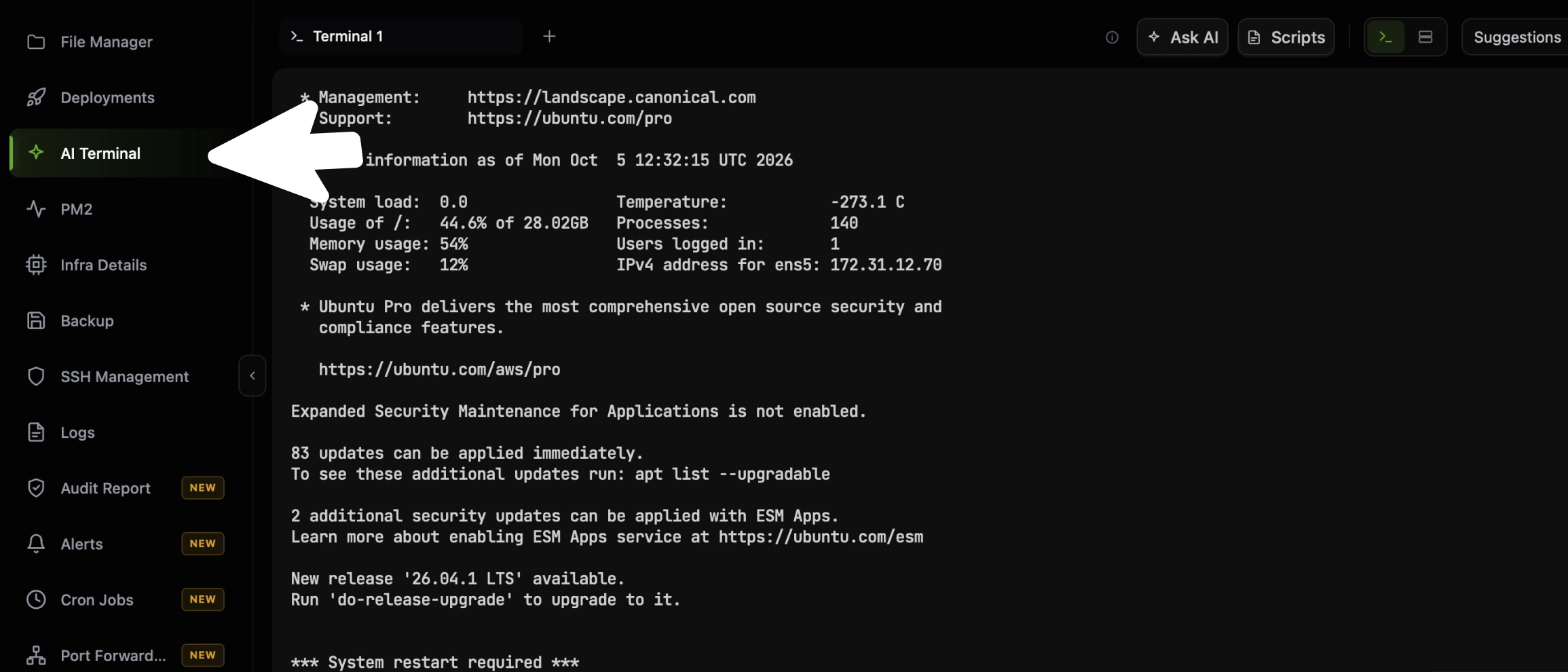1568x672 pixels.
Task: Click NEW badge beside Cron Jobs
Action: pyautogui.click(x=203, y=599)
